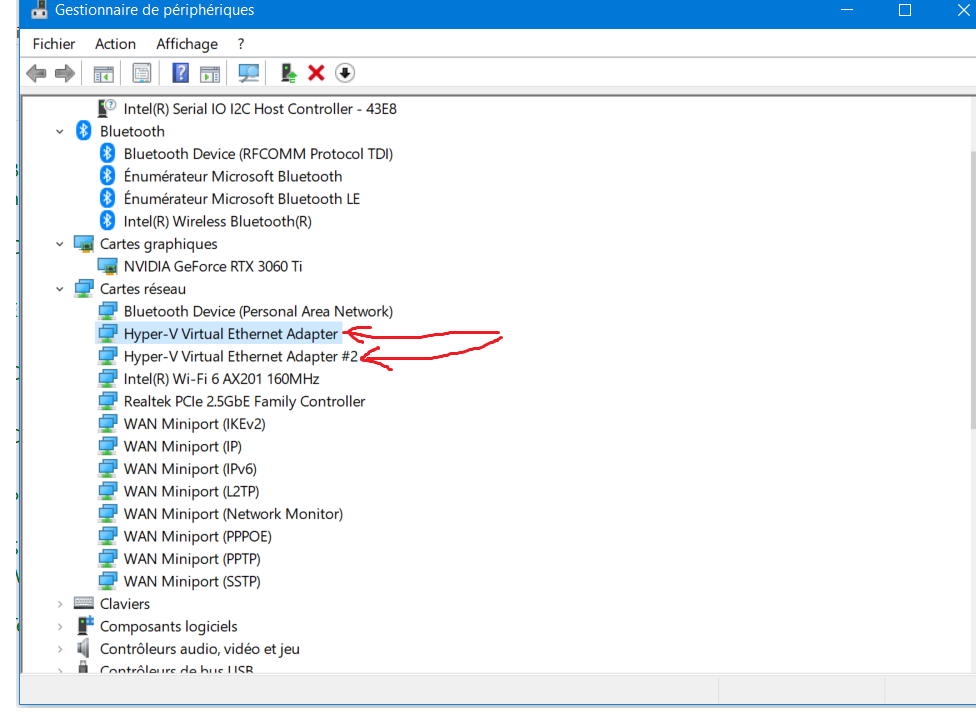Select Énumérateur Microsoft Bluetooth
The width and height of the screenshot is (976, 725).
[x=233, y=176]
